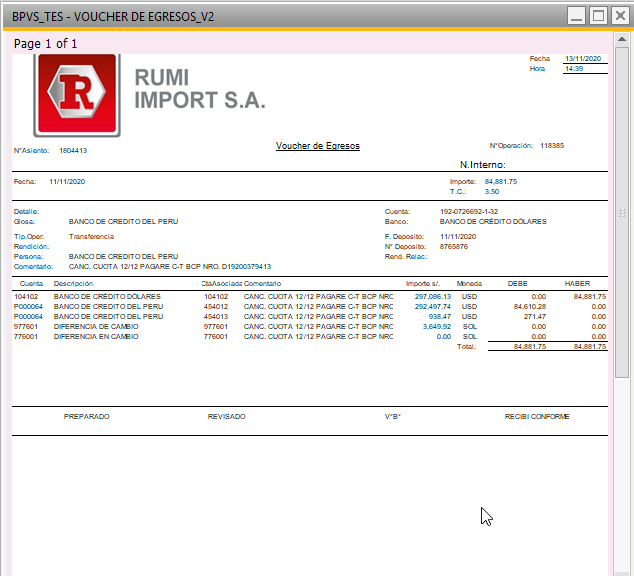
Task: Click the DEBE value 271.47
Action: pyautogui.click(x=535, y=316)
